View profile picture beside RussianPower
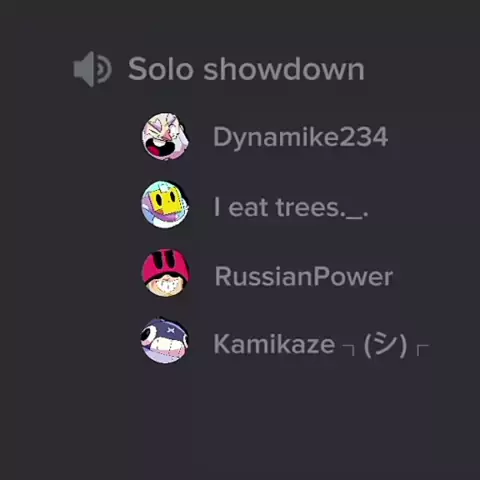This screenshot has height=480, width=480. point(166,273)
